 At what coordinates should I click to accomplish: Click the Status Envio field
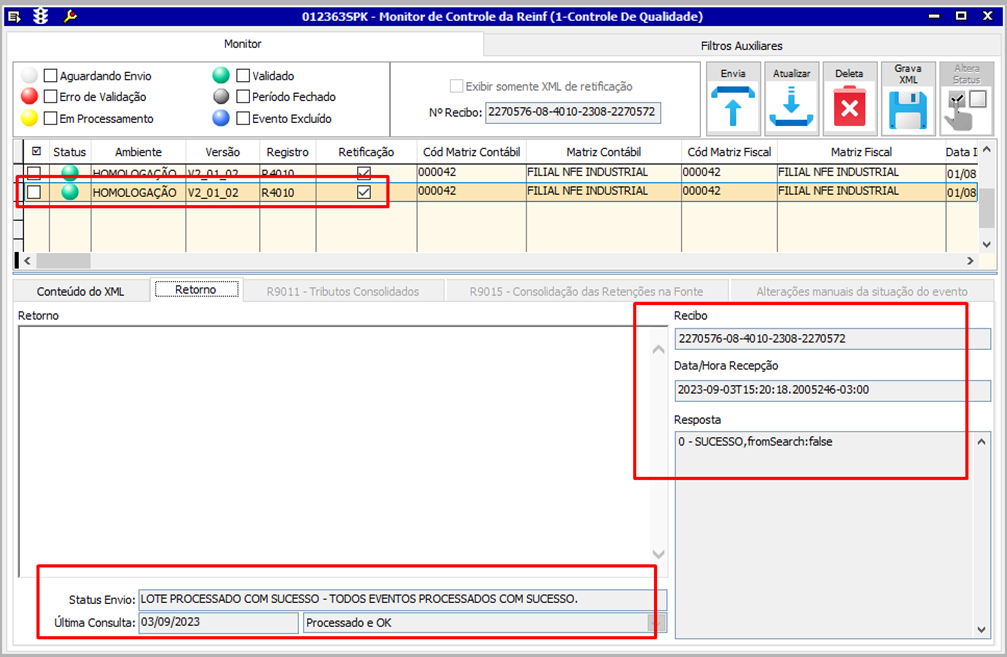click(x=403, y=599)
